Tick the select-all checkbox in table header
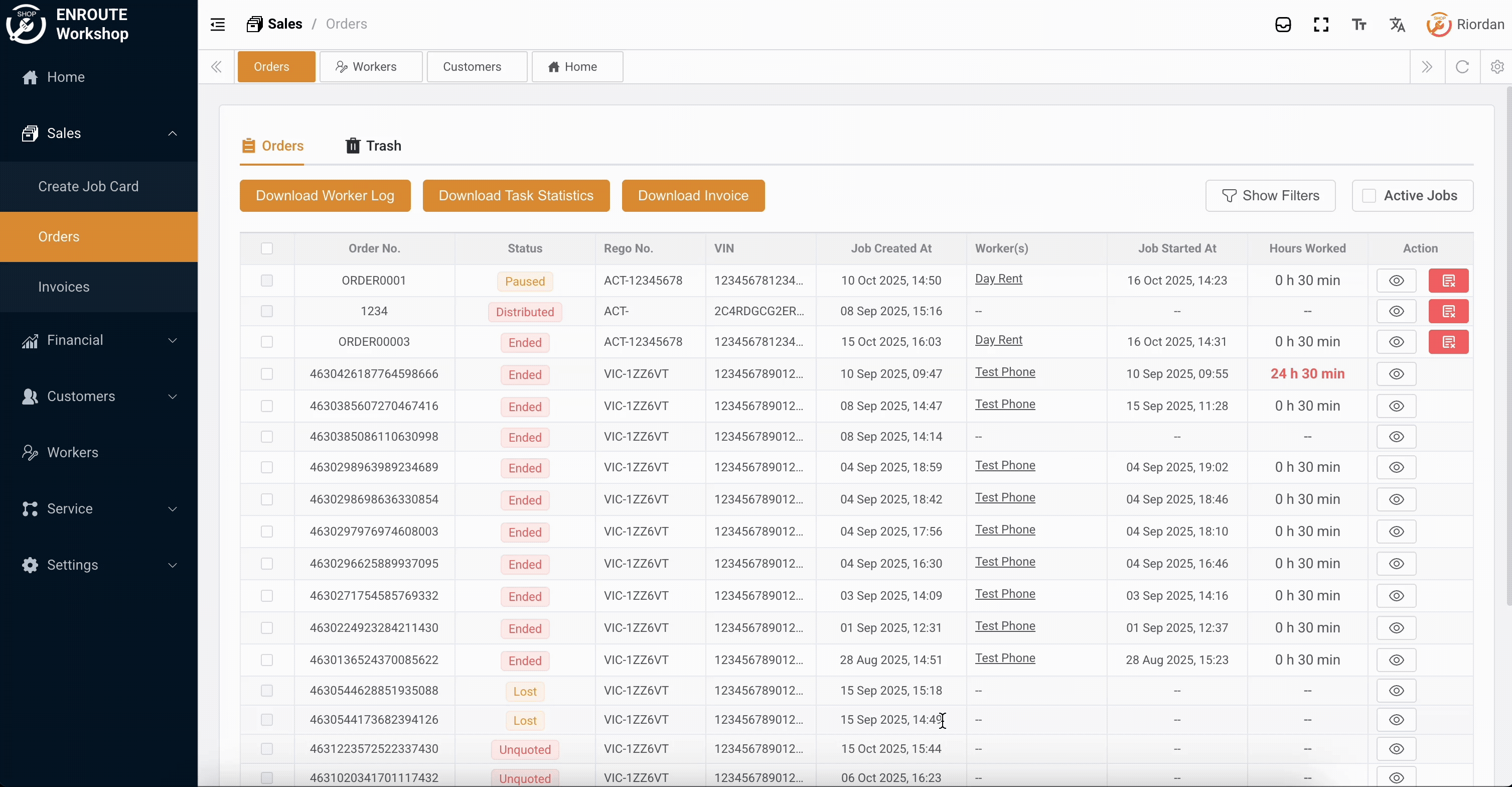This screenshot has width=1512, height=787. (x=267, y=248)
